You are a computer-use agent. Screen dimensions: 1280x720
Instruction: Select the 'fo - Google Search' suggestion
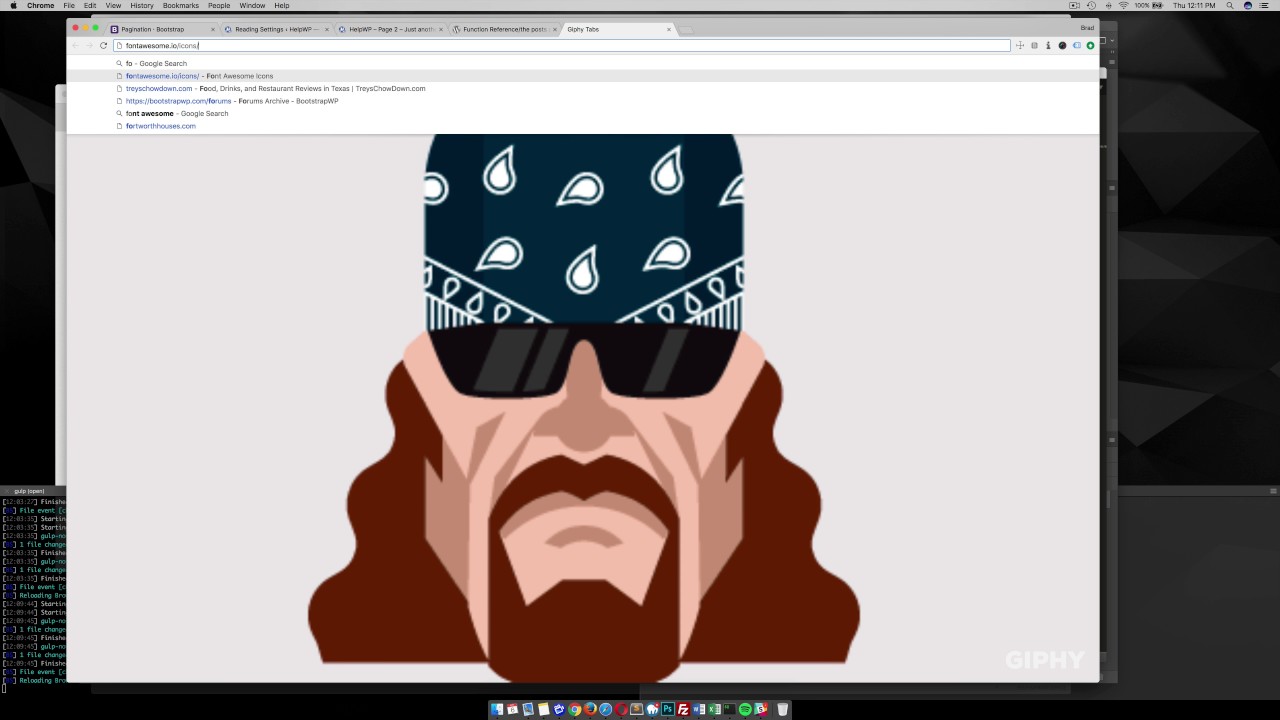(582, 63)
